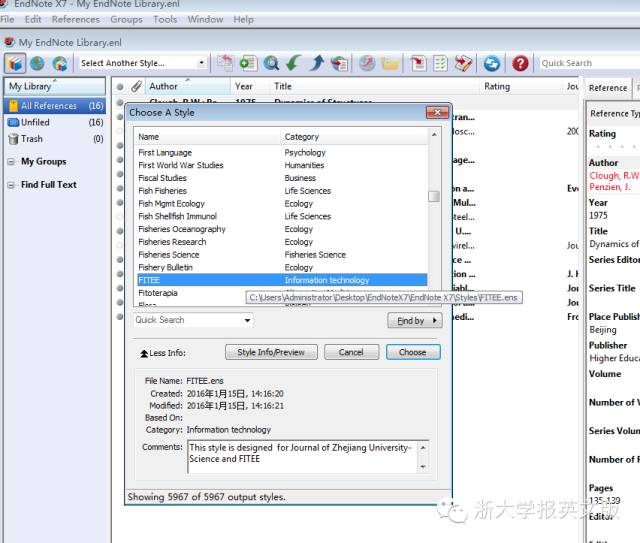The width and height of the screenshot is (640, 543).
Task: Collapse the Find Full Text group
Action: click(x=11, y=185)
